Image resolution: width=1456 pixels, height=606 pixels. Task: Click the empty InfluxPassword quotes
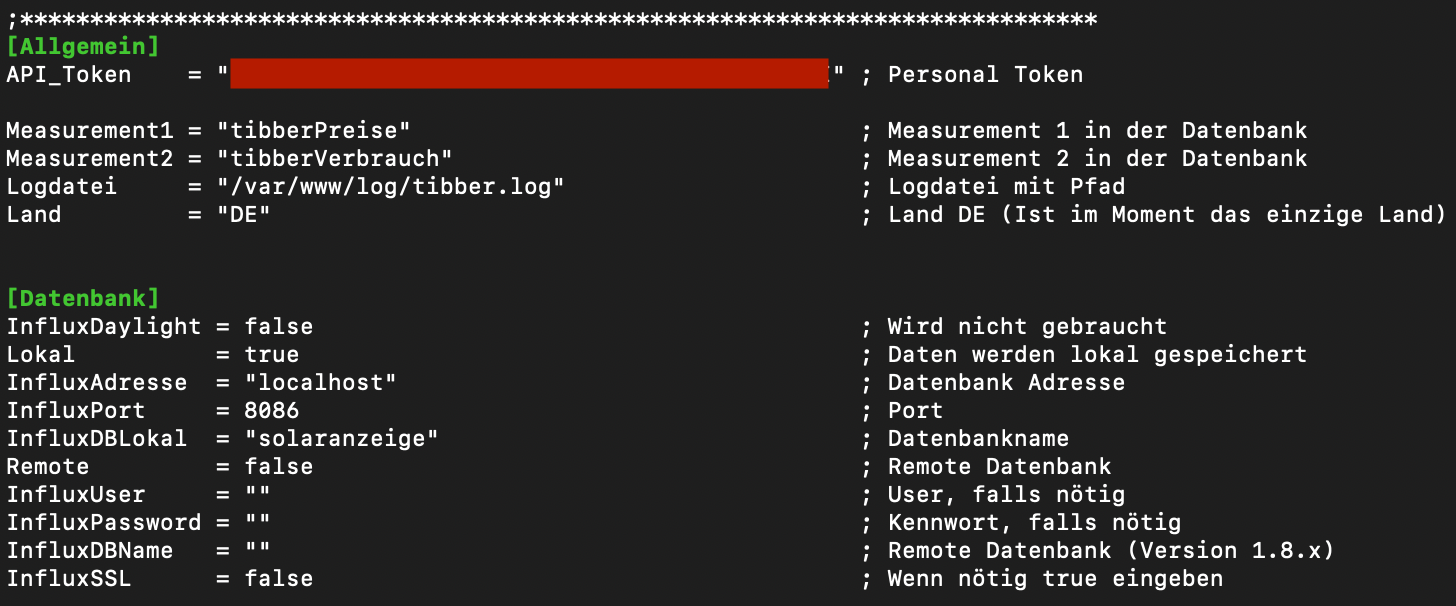tap(258, 522)
